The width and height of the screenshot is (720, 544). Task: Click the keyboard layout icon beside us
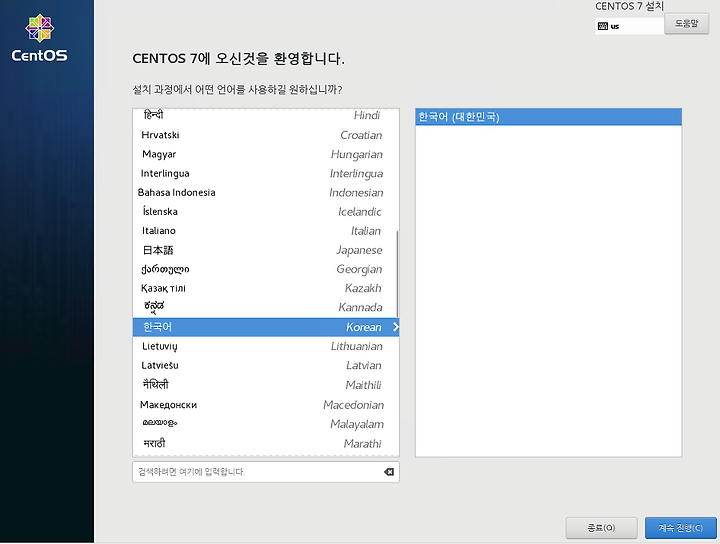point(602,26)
